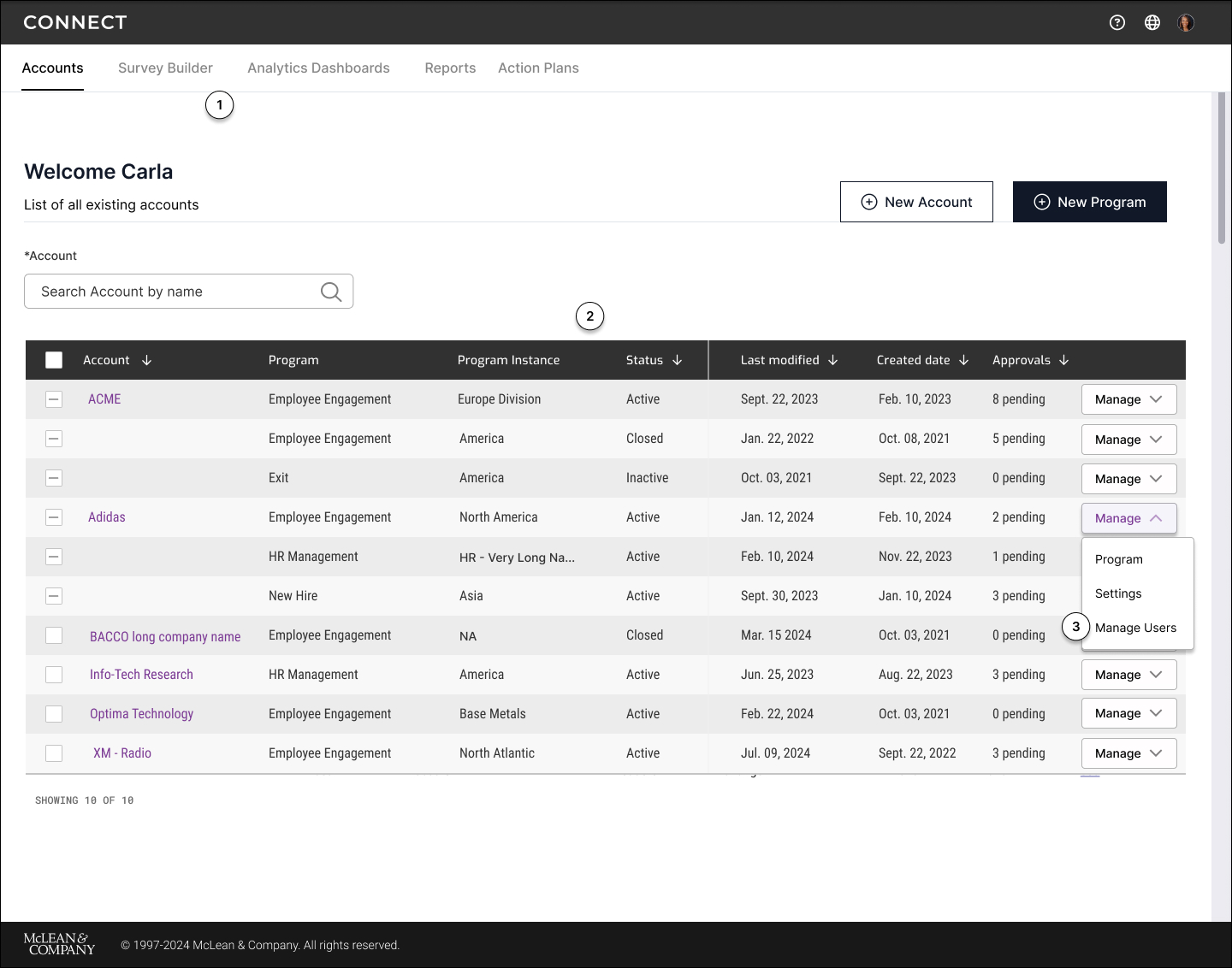Click the "SHOWING 10 OF 10" text
1232x968 pixels.
tap(85, 800)
